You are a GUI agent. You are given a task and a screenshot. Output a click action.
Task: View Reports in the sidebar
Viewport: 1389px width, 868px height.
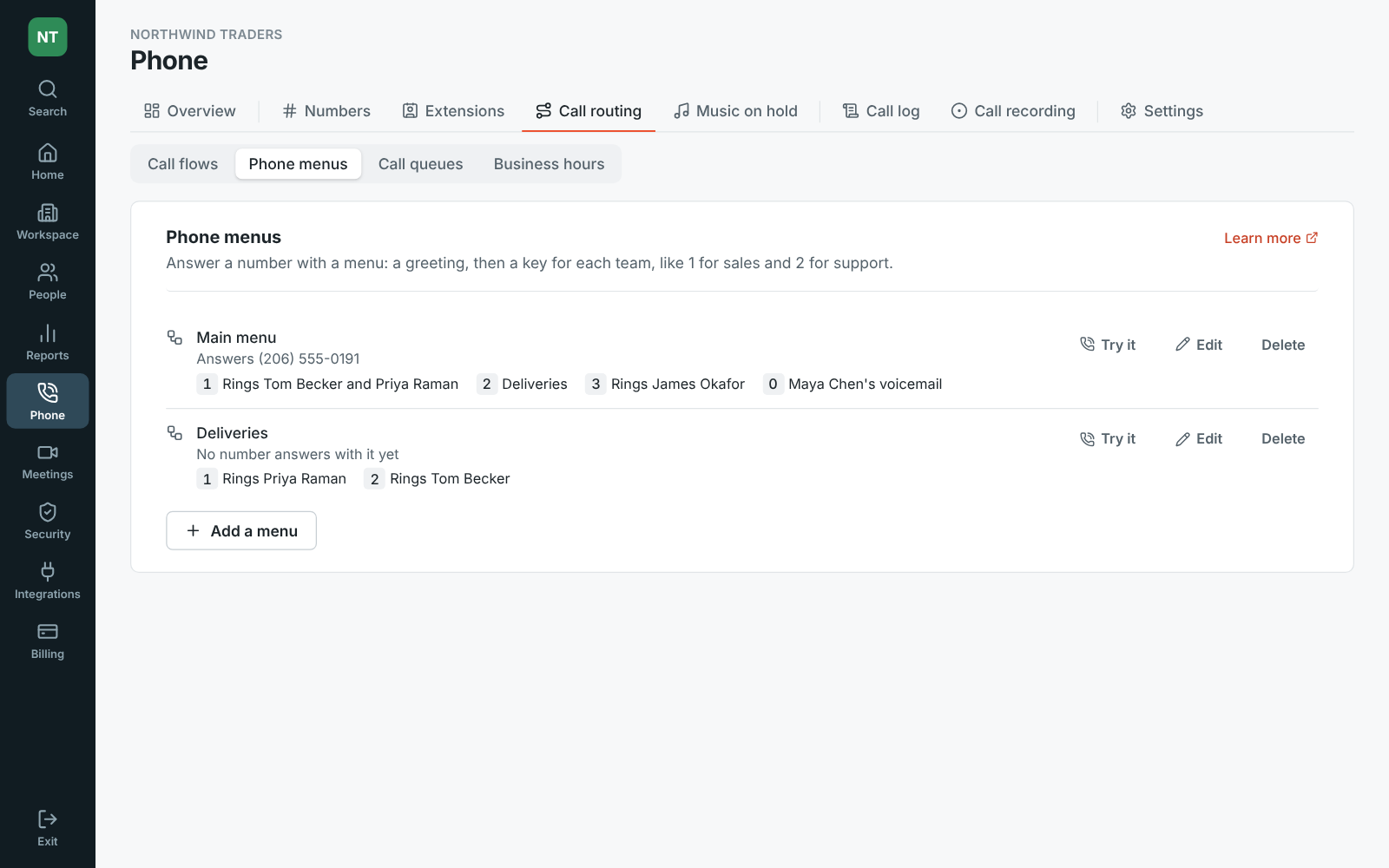click(48, 343)
